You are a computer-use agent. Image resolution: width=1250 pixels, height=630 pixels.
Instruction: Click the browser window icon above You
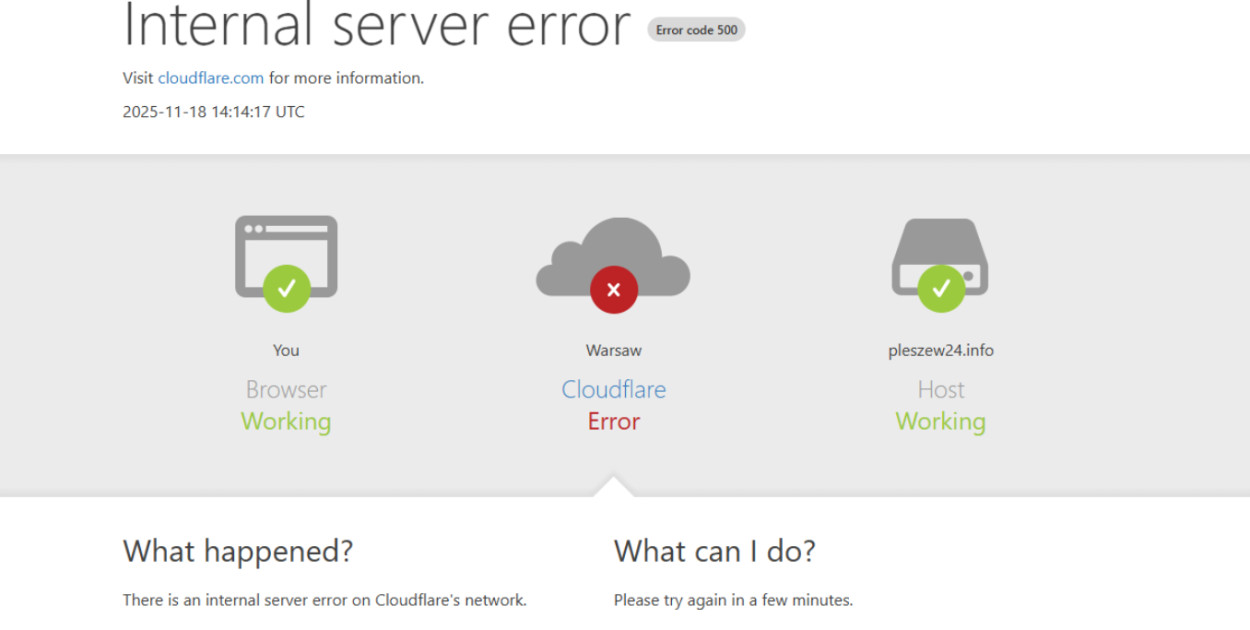(x=286, y=247)
